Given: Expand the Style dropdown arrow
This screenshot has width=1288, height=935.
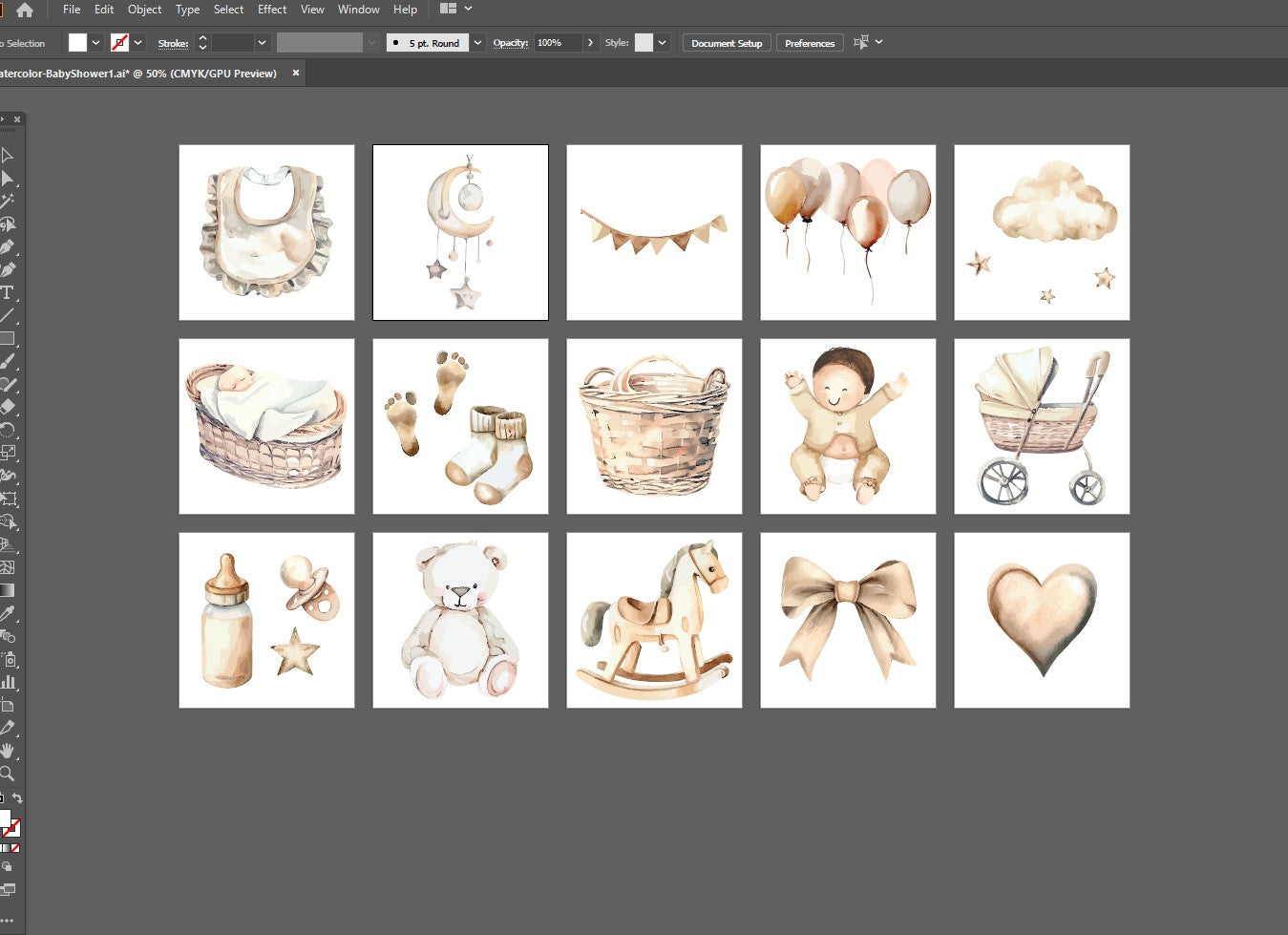Looking at the screenshot, I should 662,43.
